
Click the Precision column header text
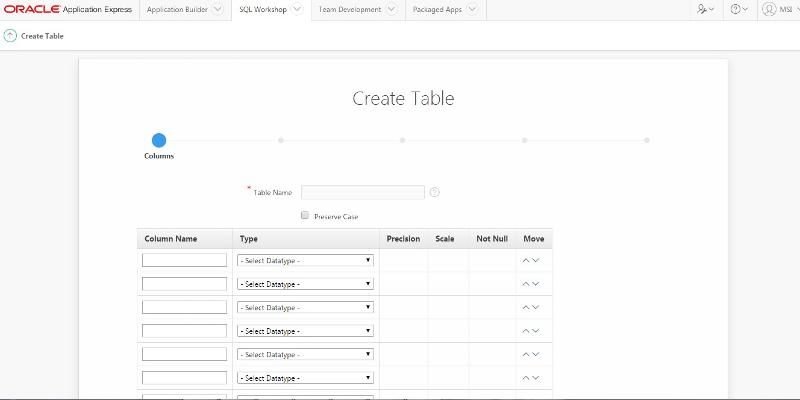pos(403,239)
